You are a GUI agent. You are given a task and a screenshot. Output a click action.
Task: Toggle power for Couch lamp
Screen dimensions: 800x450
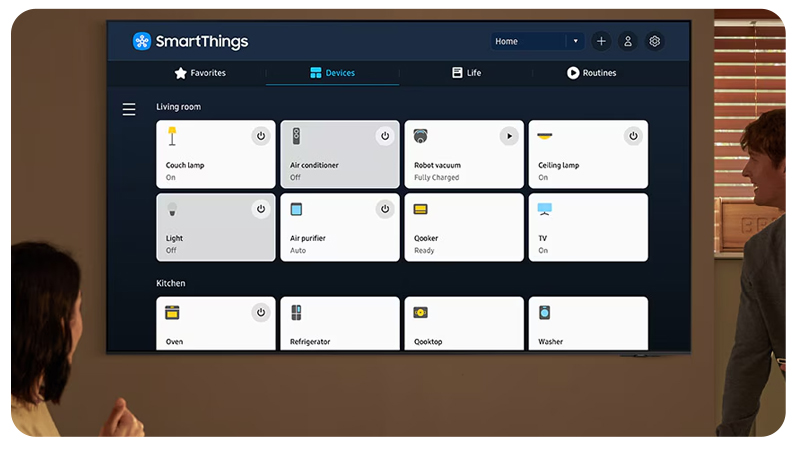[261, 136]
